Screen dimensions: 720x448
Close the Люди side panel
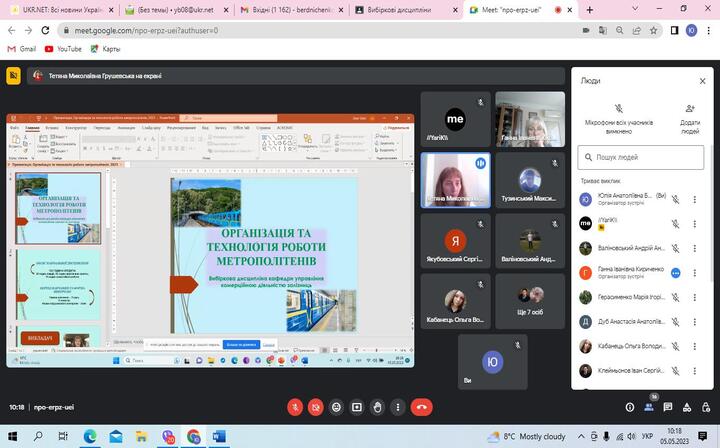(702, 81)
